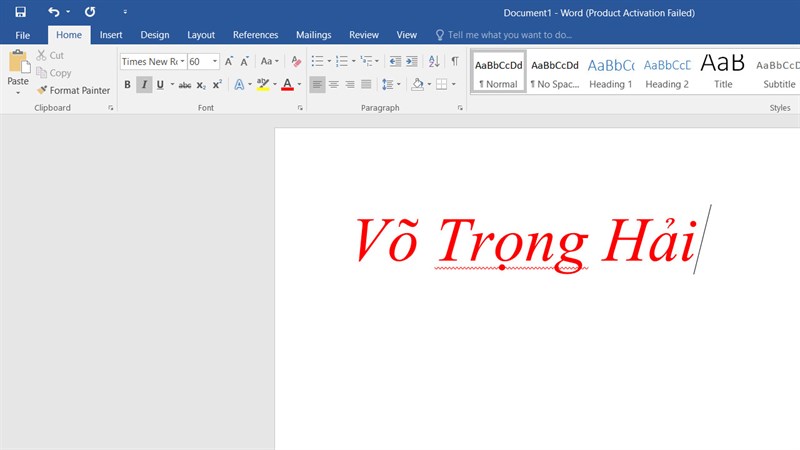This screenshot has height=450, width=800.
Task: Open underline style options arrow
Action: (x=172, y=84)
